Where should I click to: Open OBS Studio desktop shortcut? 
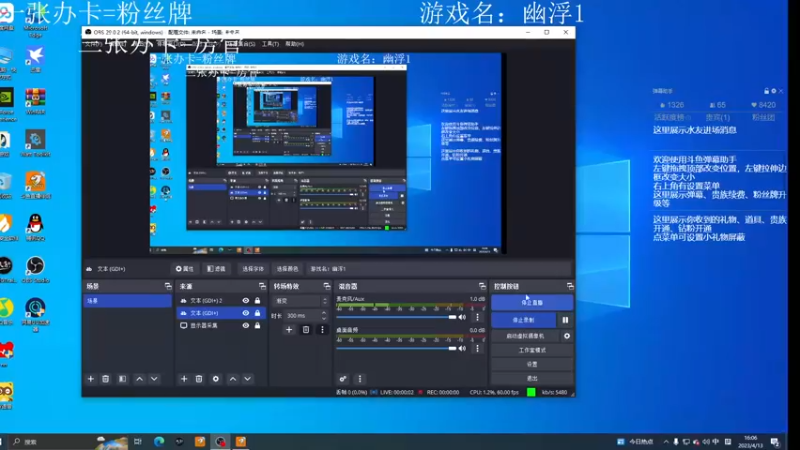[x=35, y=269]
